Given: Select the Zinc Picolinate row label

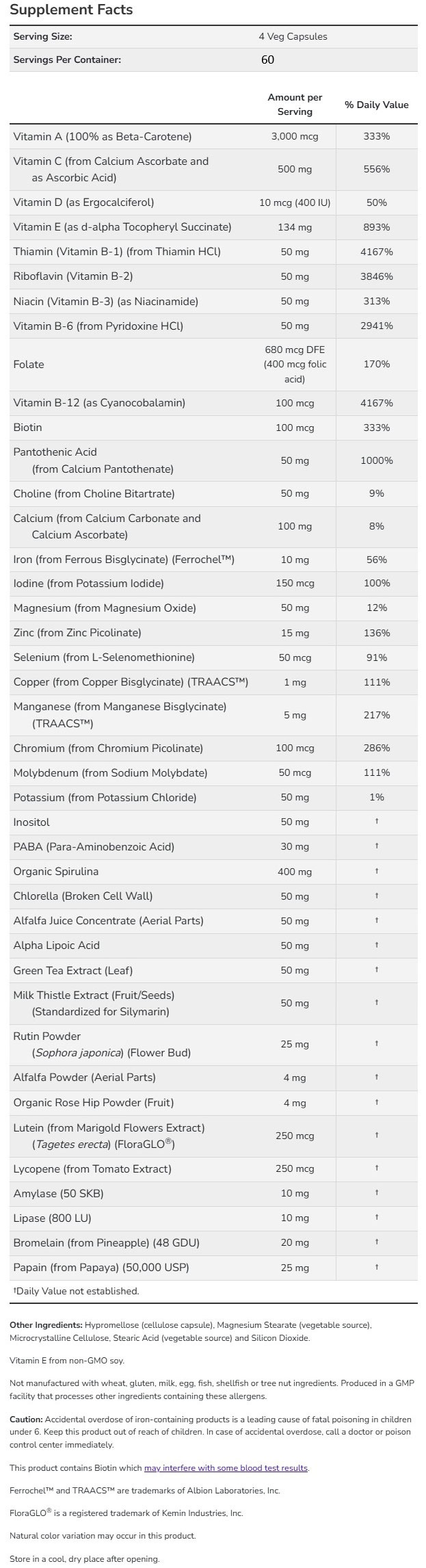Looking at the screenshot, I should (x=77, y=633).
